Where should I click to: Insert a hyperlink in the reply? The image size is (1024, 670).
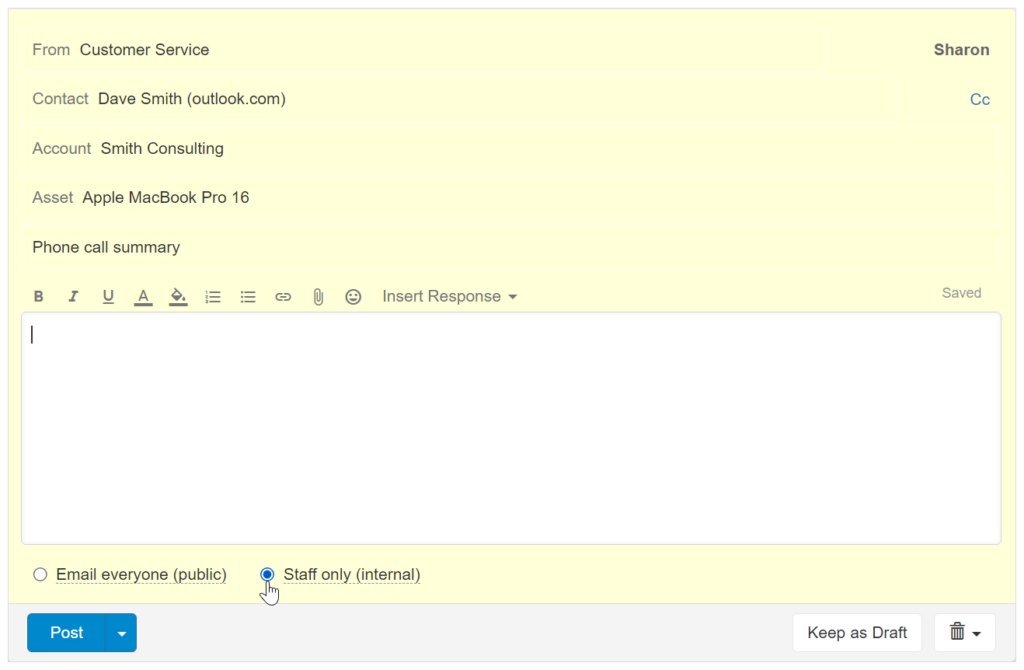[283, 296]
